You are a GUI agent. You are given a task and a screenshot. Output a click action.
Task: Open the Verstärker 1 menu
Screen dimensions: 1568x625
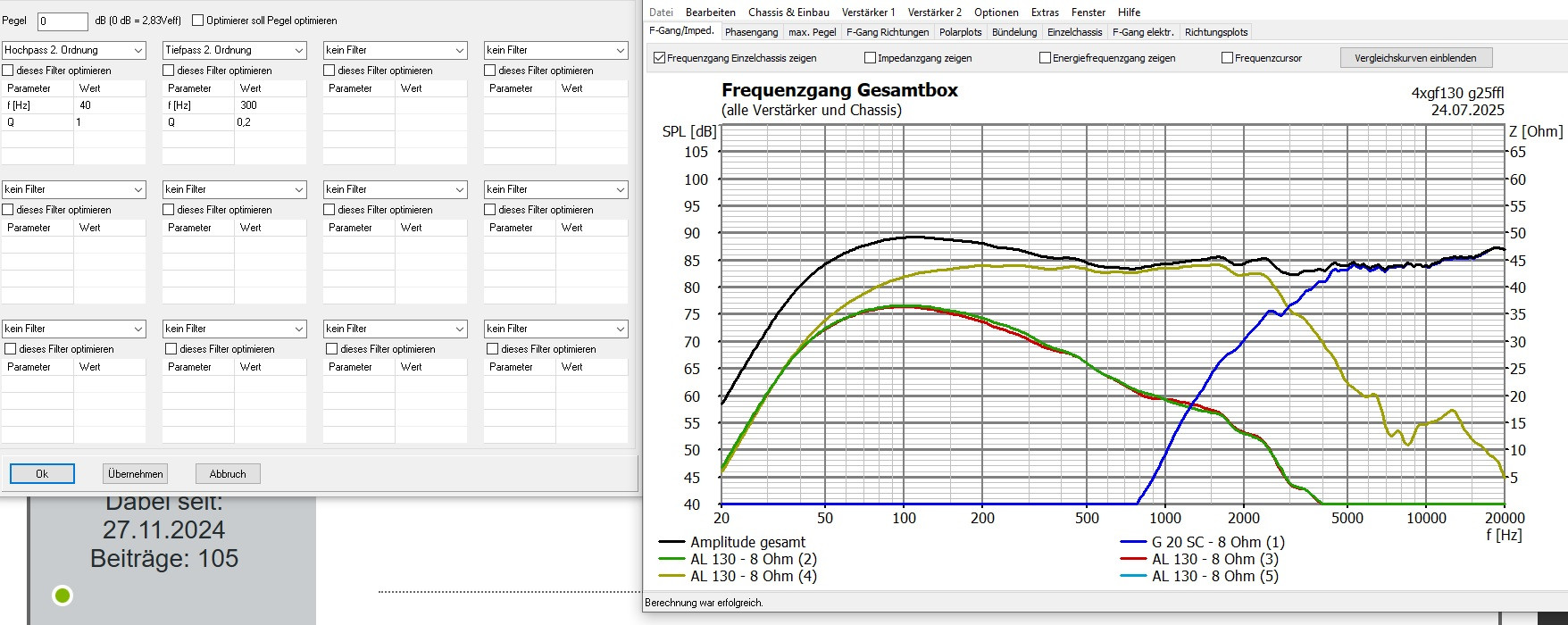coord(868,12)
